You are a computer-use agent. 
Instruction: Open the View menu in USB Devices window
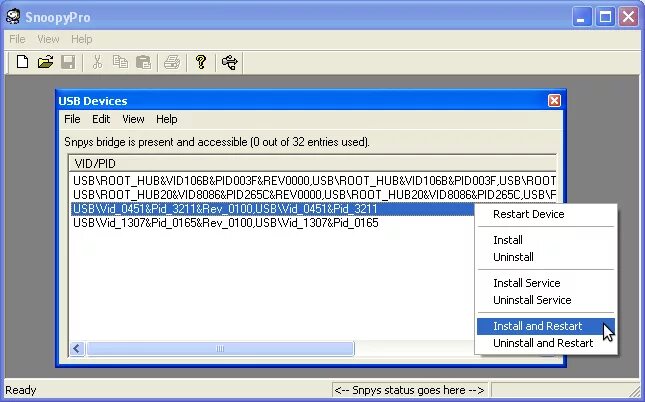pos(133,119)
